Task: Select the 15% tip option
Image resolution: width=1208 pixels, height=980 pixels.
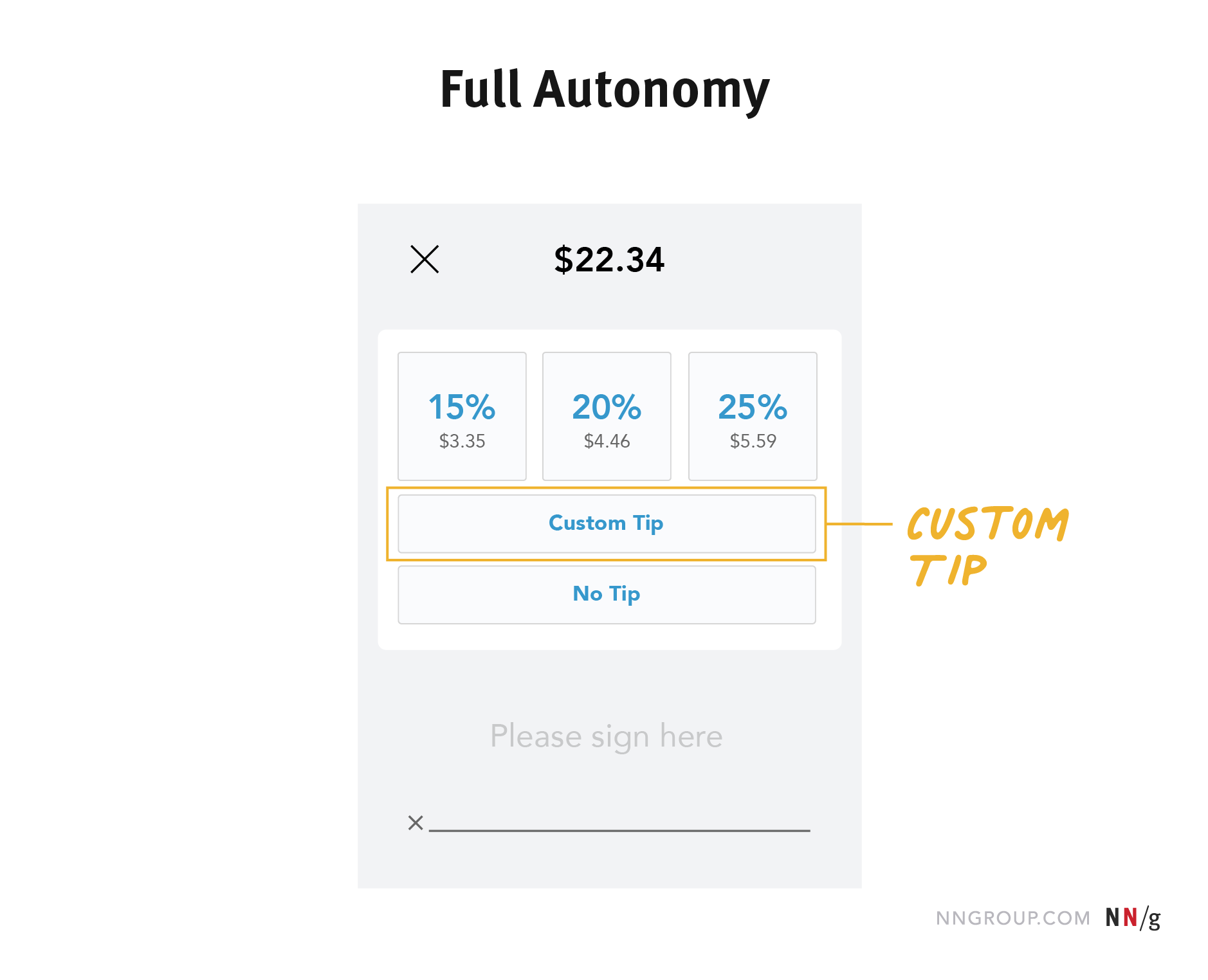Action: [462, 408]
